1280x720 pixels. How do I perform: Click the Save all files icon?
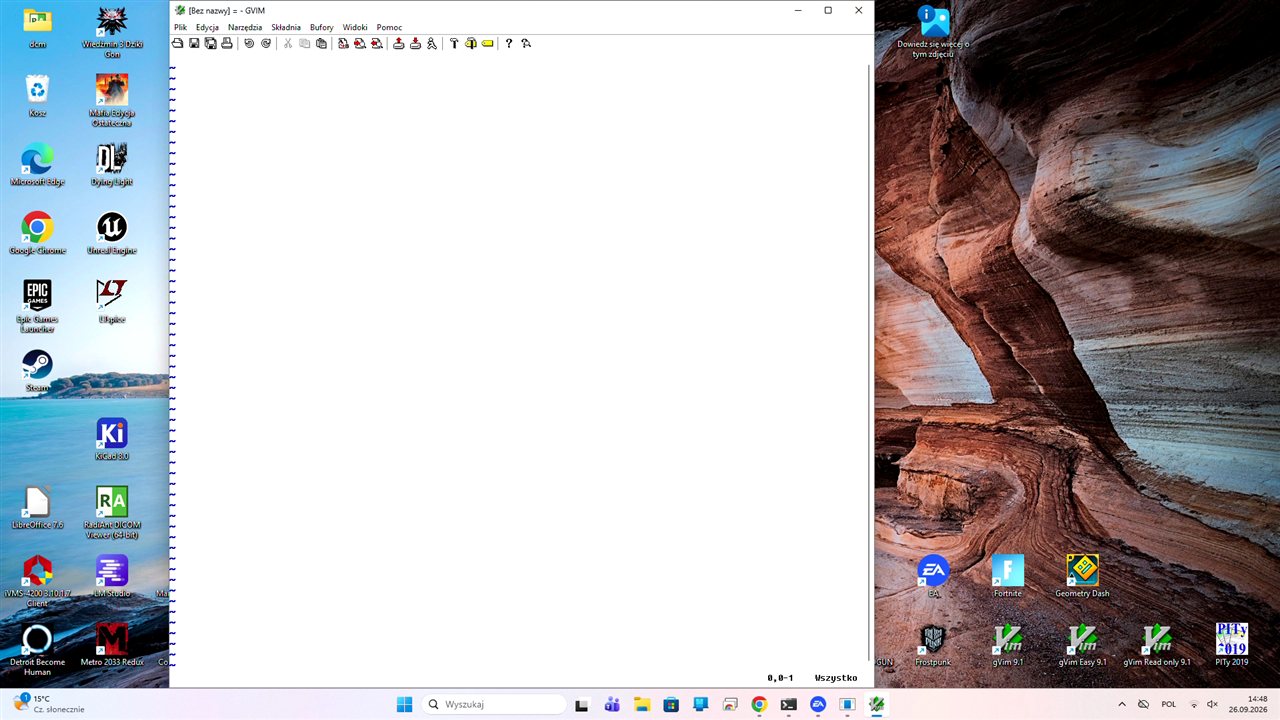210,43
